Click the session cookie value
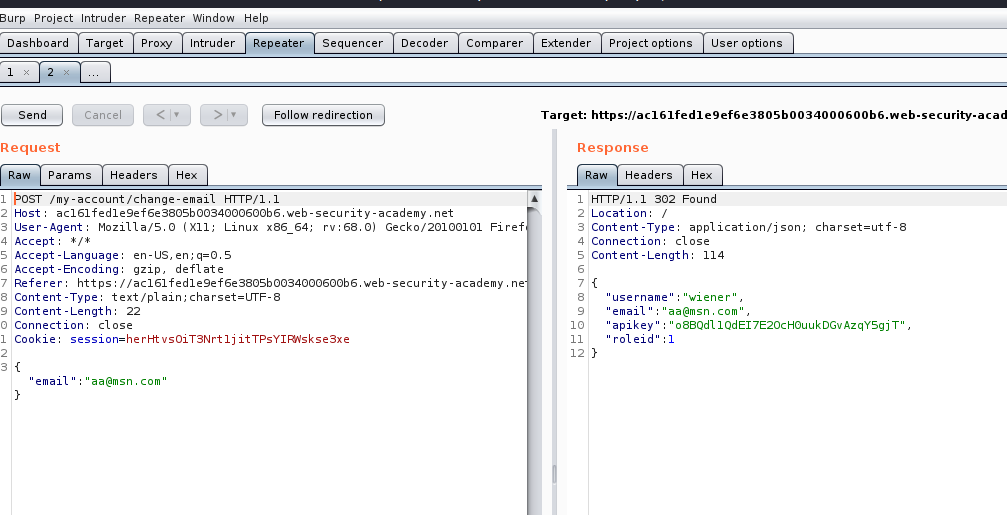This screenshot has height=515, width=1007. pos(238,339)
